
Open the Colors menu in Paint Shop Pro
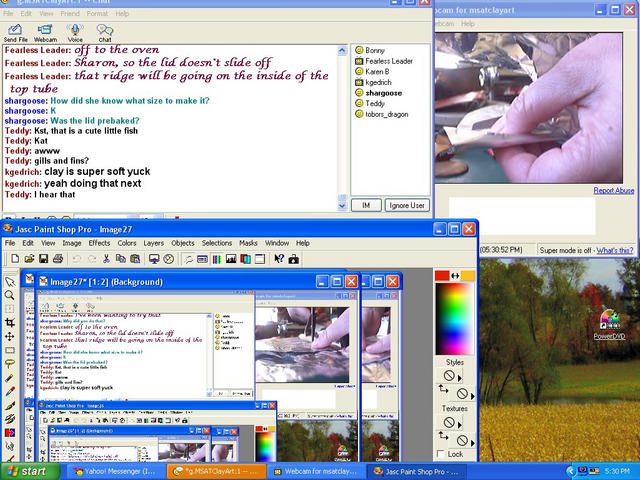coord(127,243)
